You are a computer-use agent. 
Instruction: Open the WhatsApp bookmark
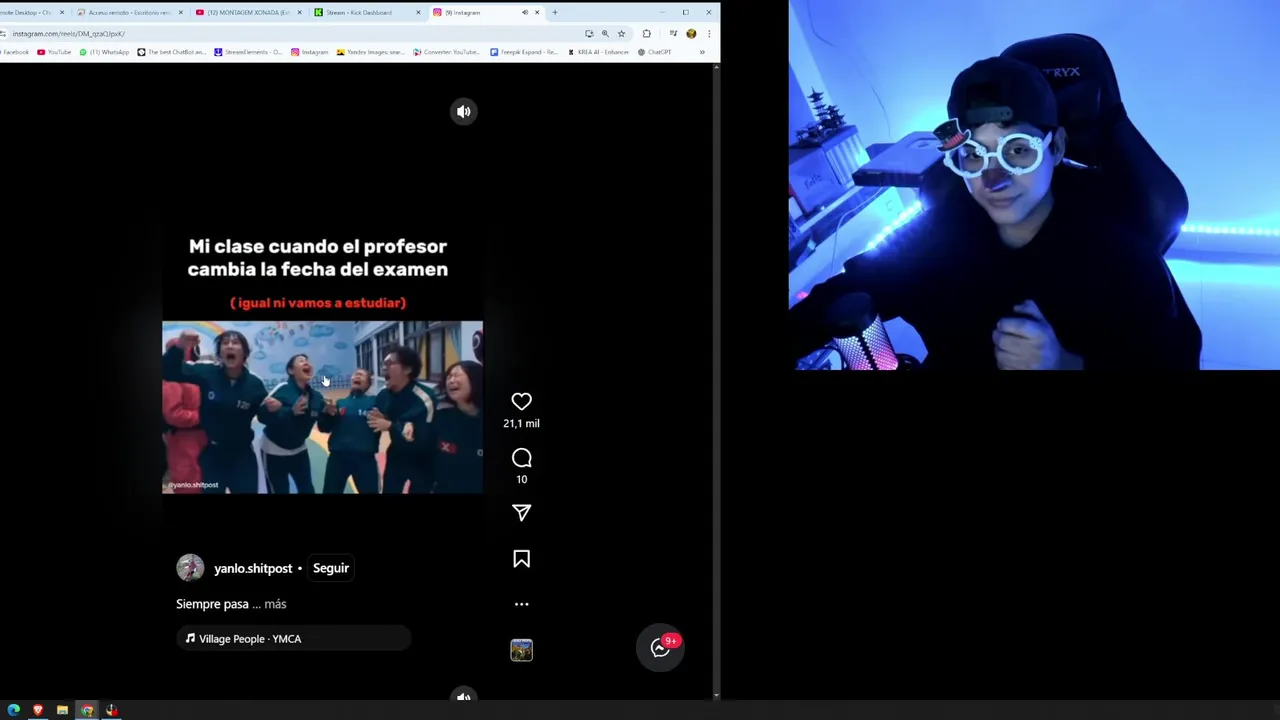click(x=104, y=52)
